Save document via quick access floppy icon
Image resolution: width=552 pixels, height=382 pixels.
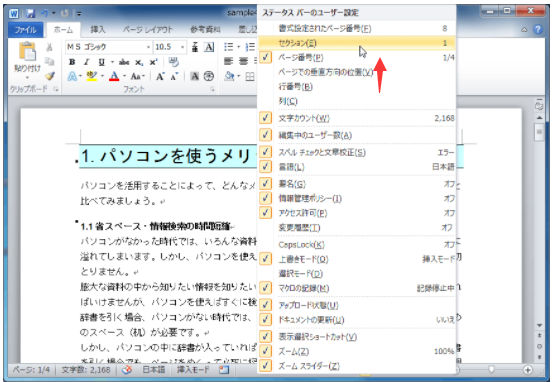click(x=31, y=14)
